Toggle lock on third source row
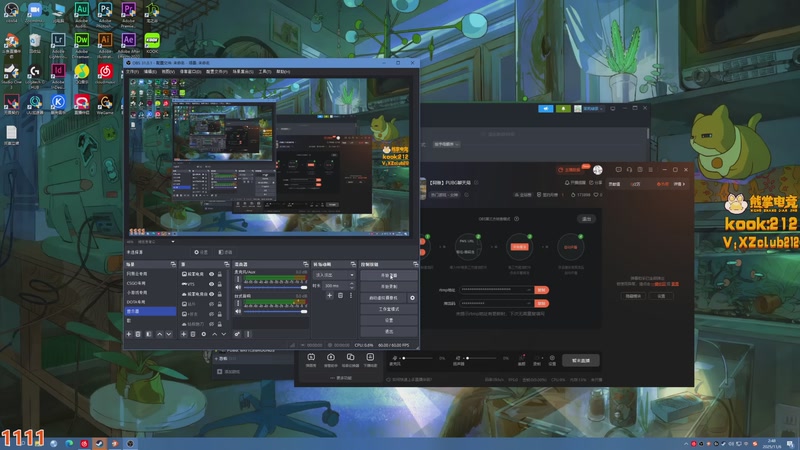 220,294
